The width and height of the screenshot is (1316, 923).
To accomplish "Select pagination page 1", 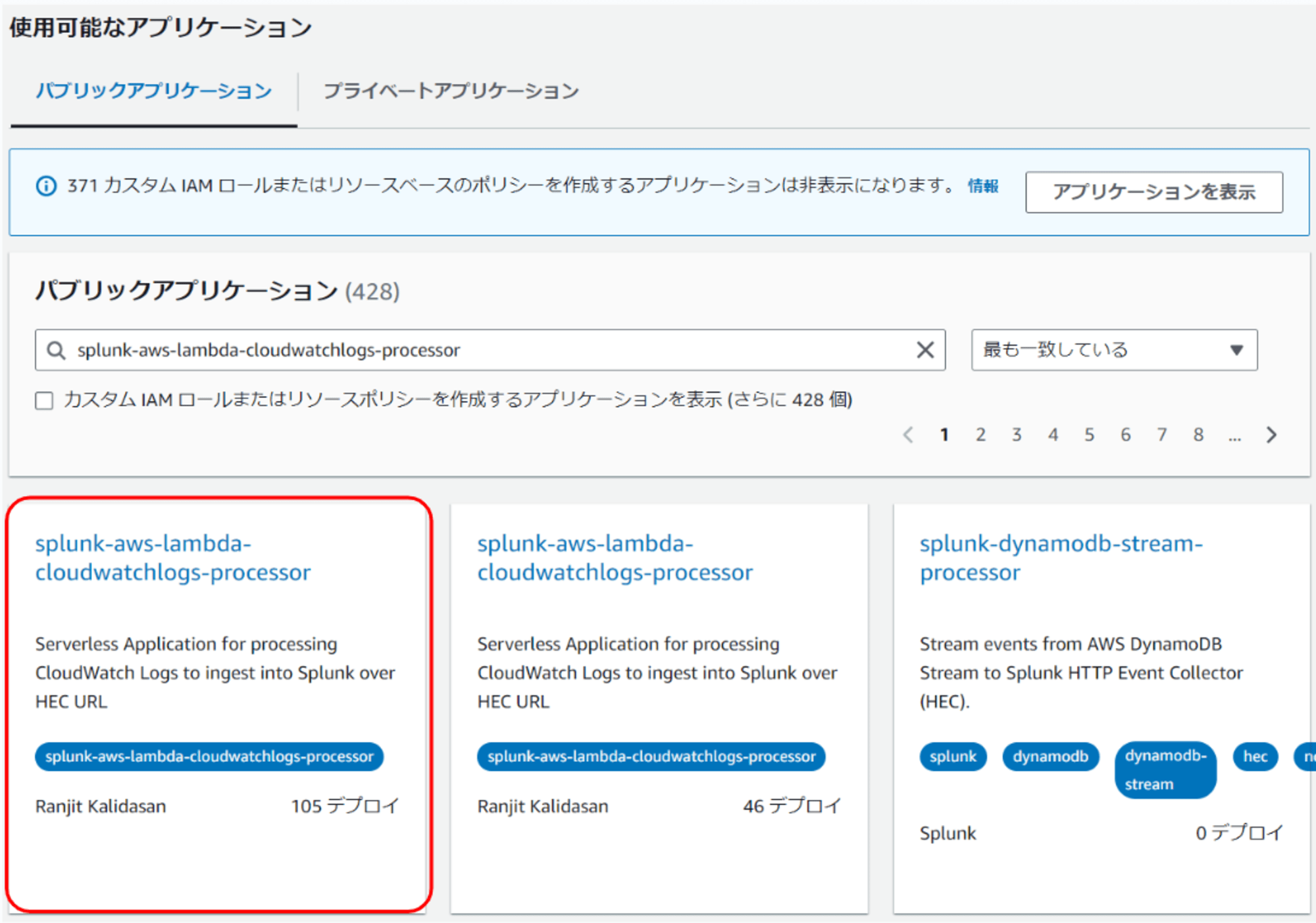I will click(x=944, y=435).
